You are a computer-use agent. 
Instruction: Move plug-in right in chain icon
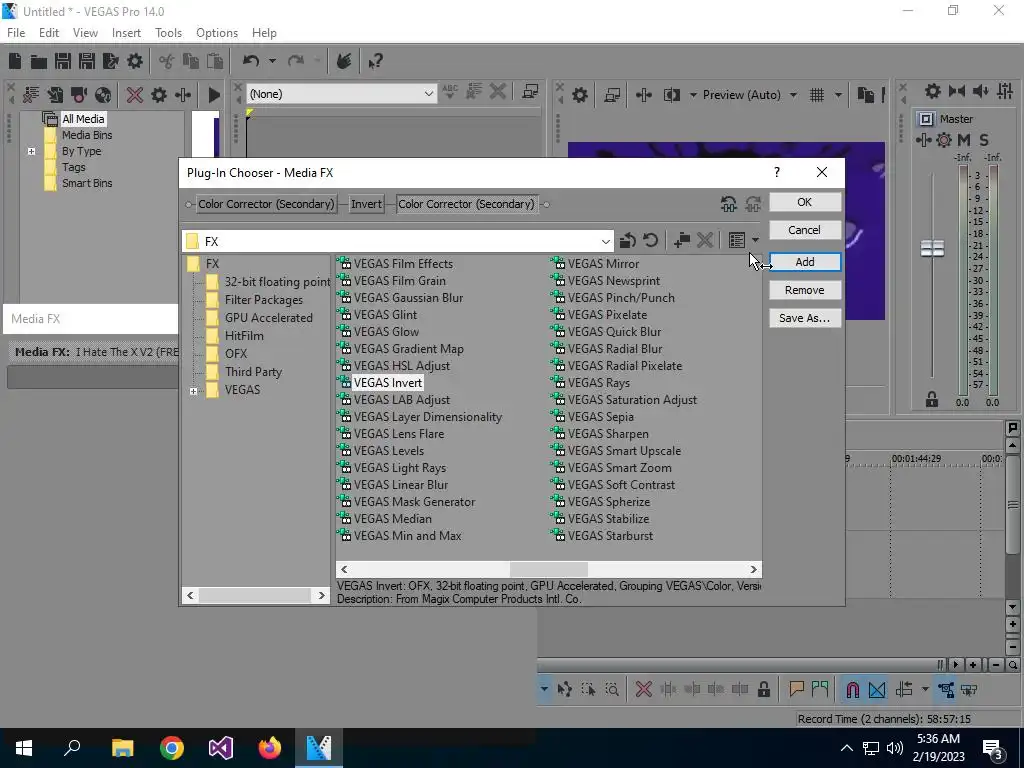click(752, 204)
